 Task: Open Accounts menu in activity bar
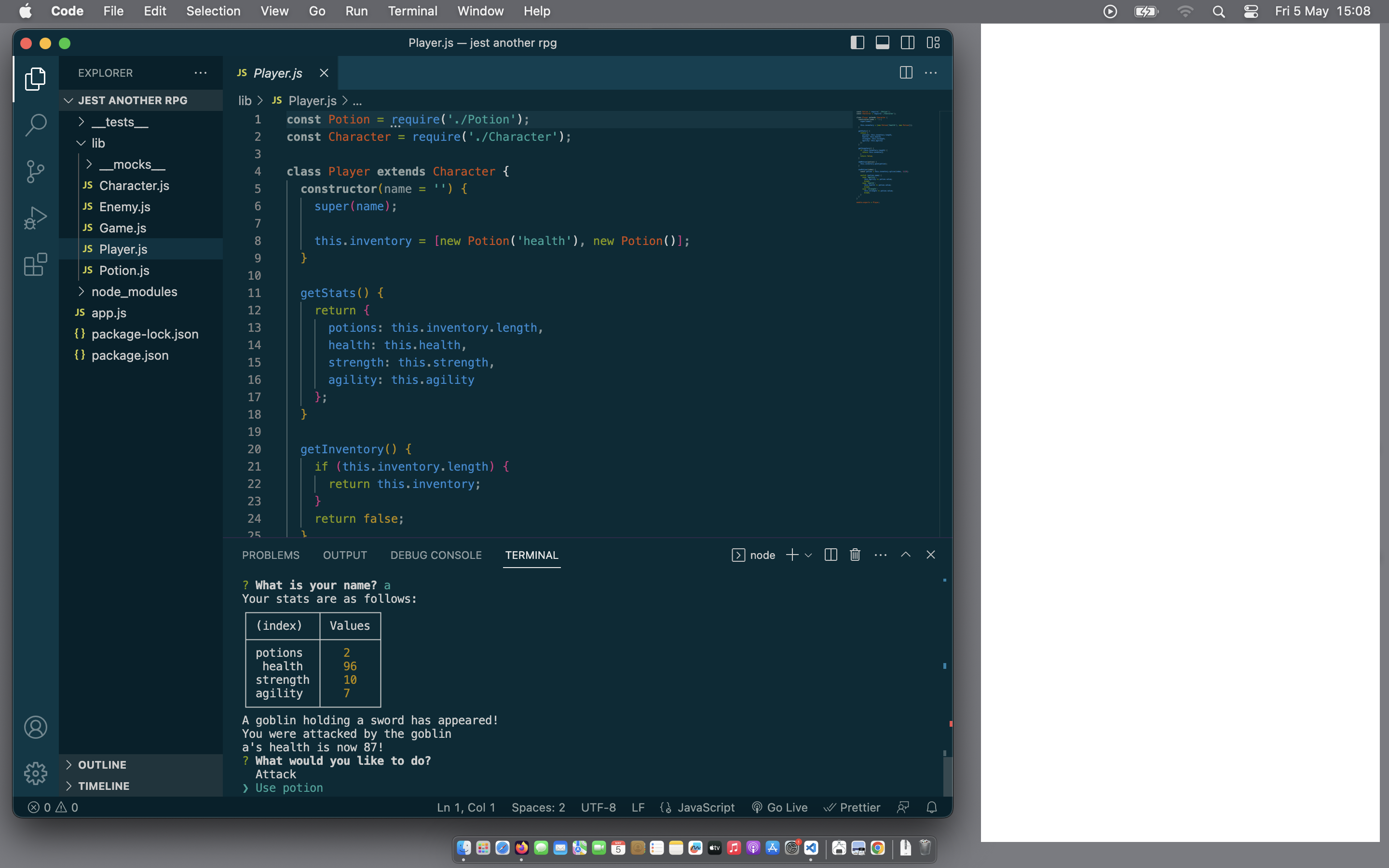36,727
